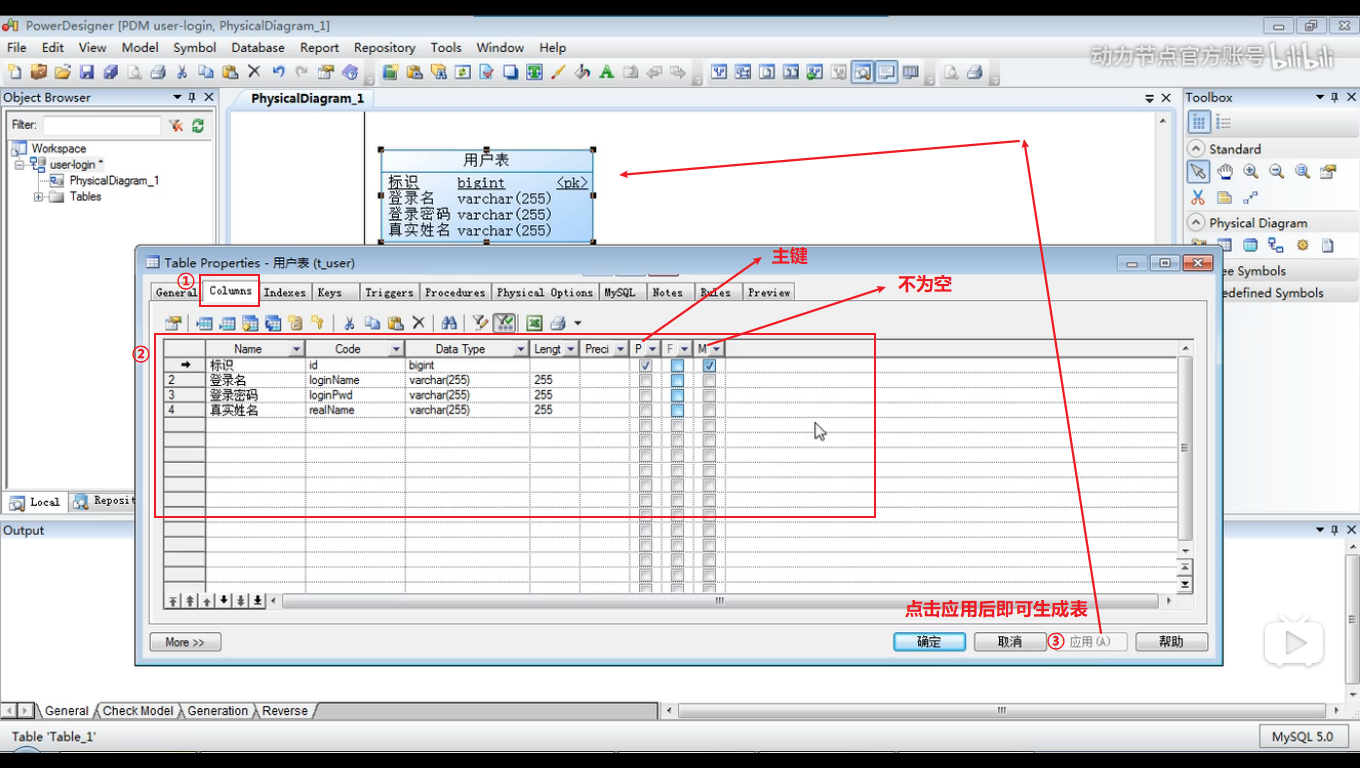Toggle Foreign key checkbox for 标识 row
Screen dimensions: 1360x768
click(677, 366)
